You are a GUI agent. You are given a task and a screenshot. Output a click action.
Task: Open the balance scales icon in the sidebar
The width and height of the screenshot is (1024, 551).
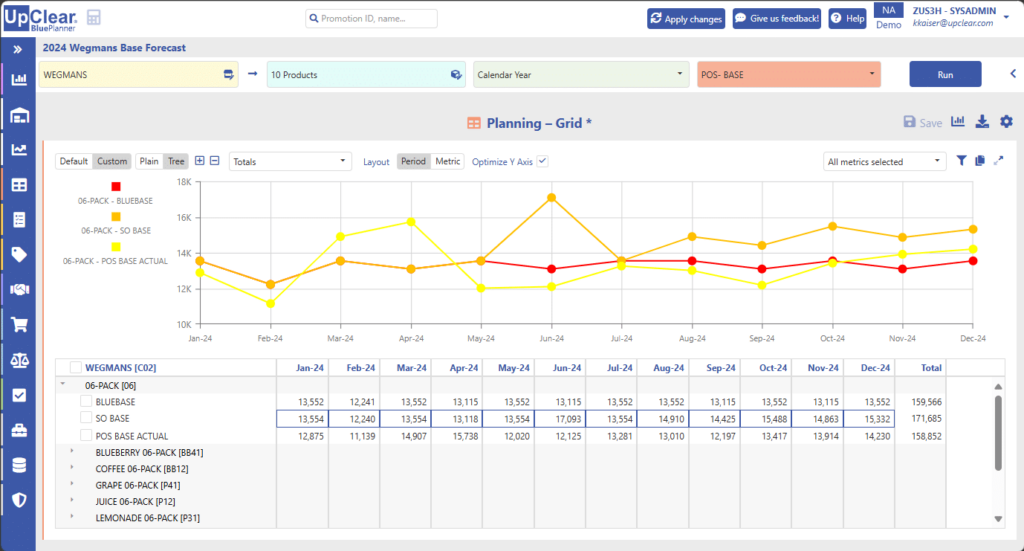coord(19,360)
